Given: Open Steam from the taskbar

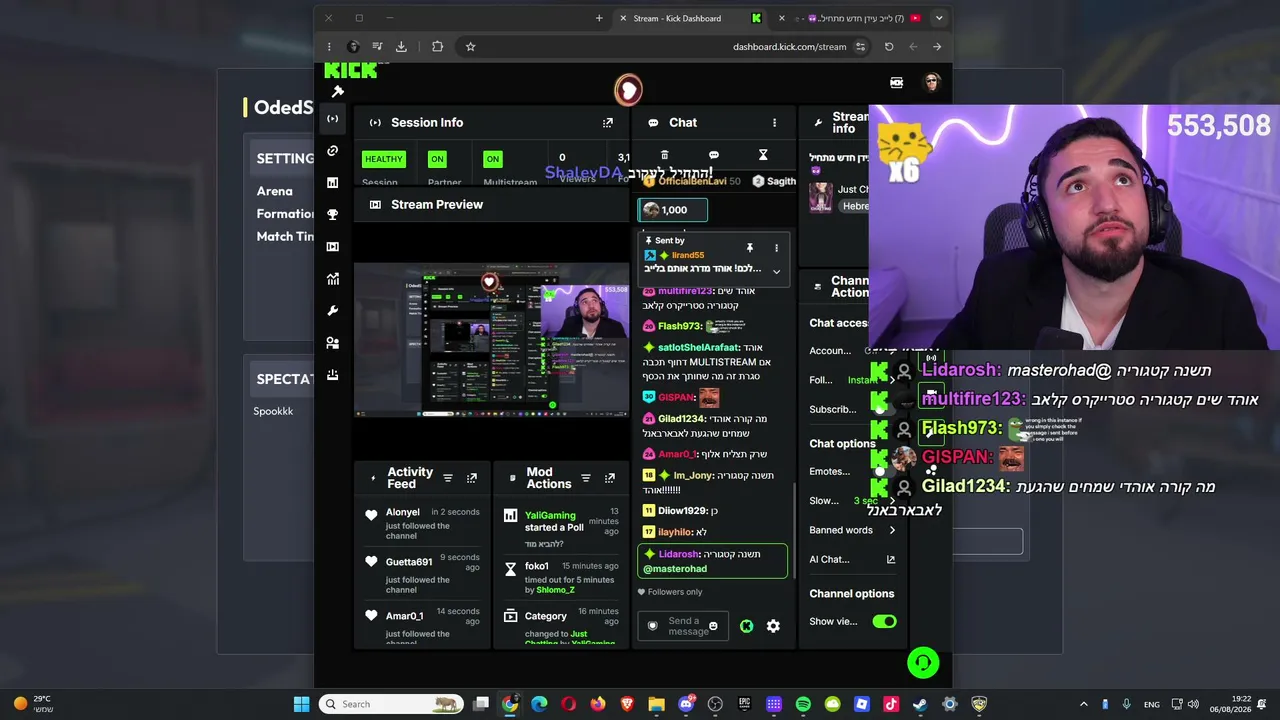Looking at the screenshot, I should click(x=920, y=704).
